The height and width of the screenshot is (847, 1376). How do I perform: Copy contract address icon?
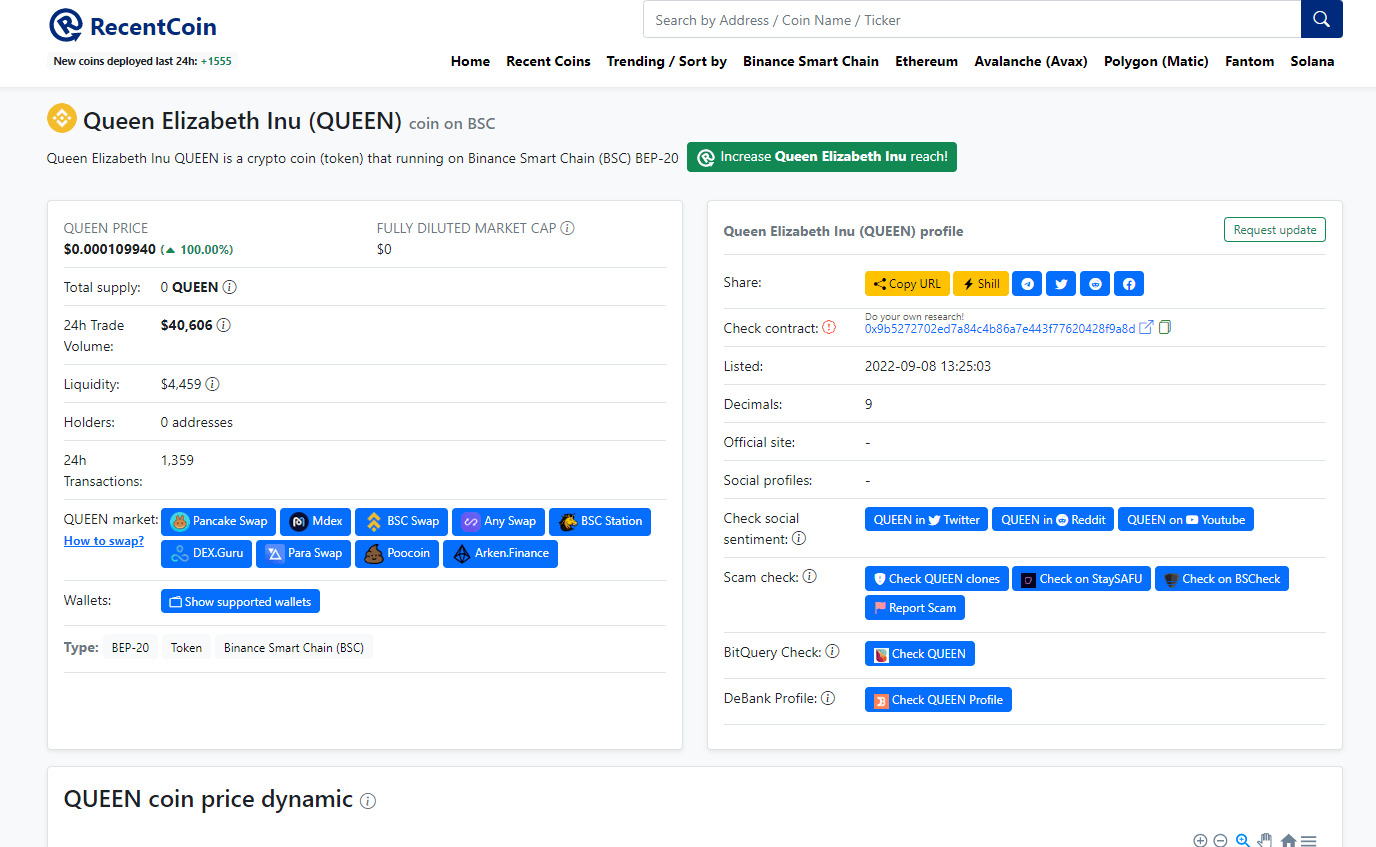click(1165, 328)
